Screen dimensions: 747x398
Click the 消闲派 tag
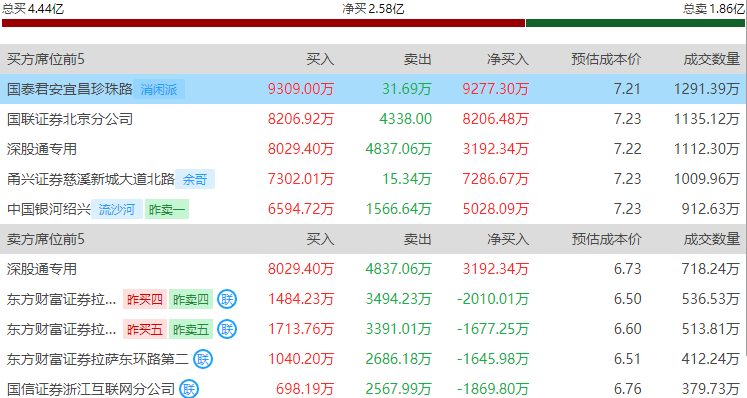pos(159,89)
